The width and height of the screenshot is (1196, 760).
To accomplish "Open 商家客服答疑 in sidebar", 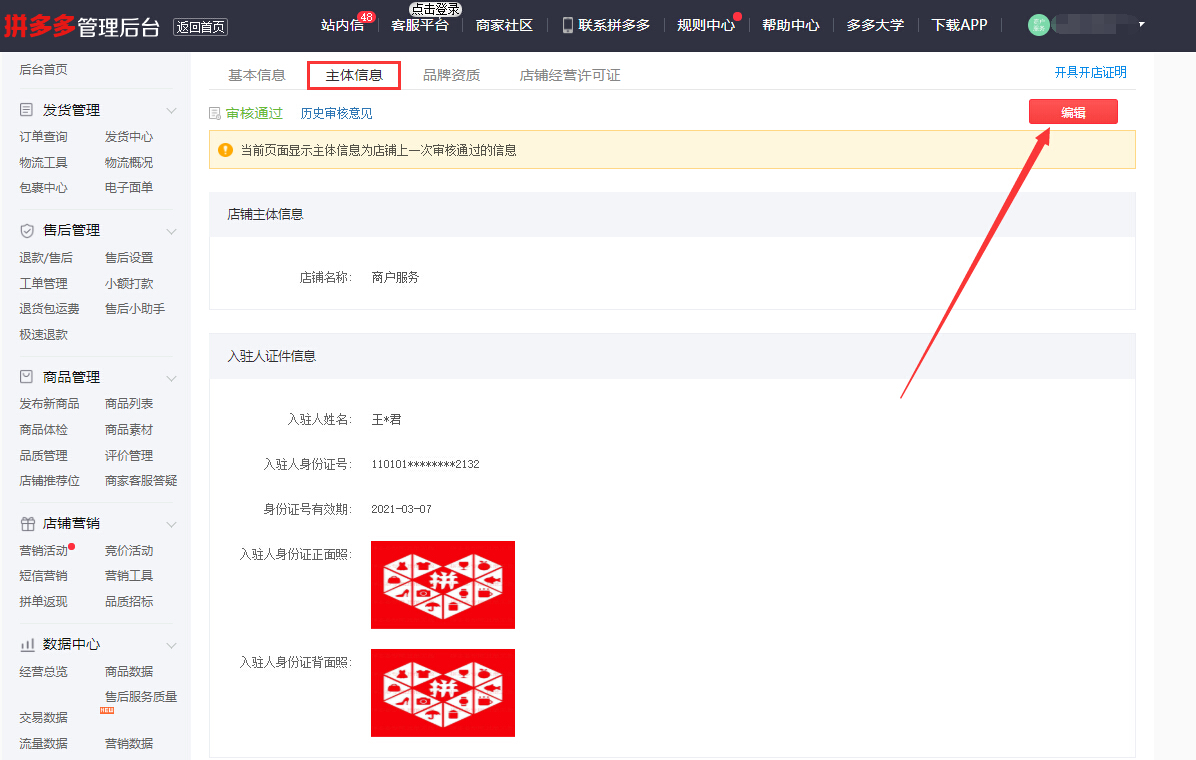I will point(141,481).
